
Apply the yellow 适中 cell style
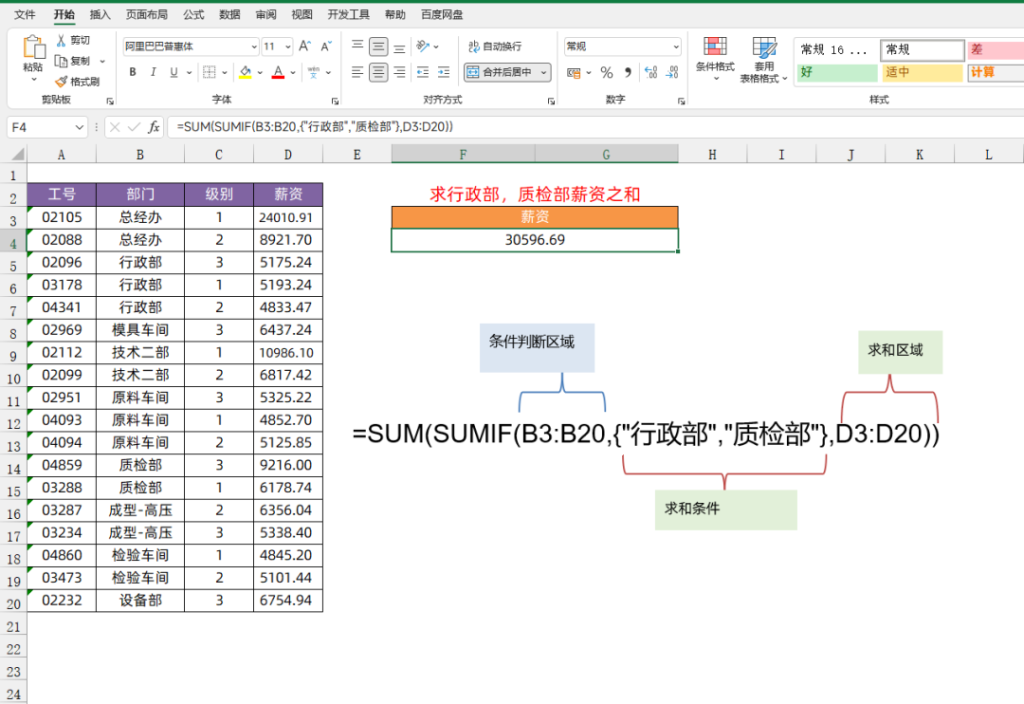point(923,72)
